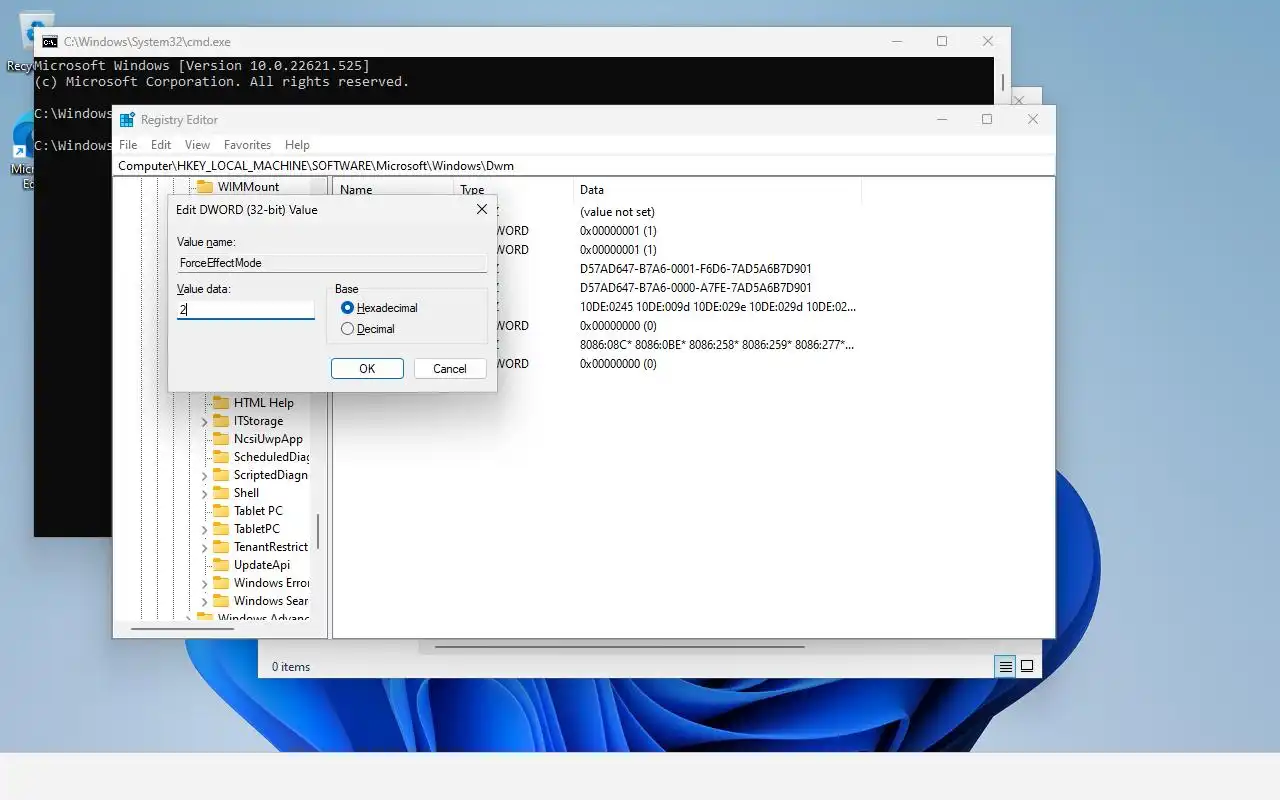The width and height of the screenshot is (1280, 800).
Task: Select the ScheduledDiag tree key label
Action: pos(271,457)
